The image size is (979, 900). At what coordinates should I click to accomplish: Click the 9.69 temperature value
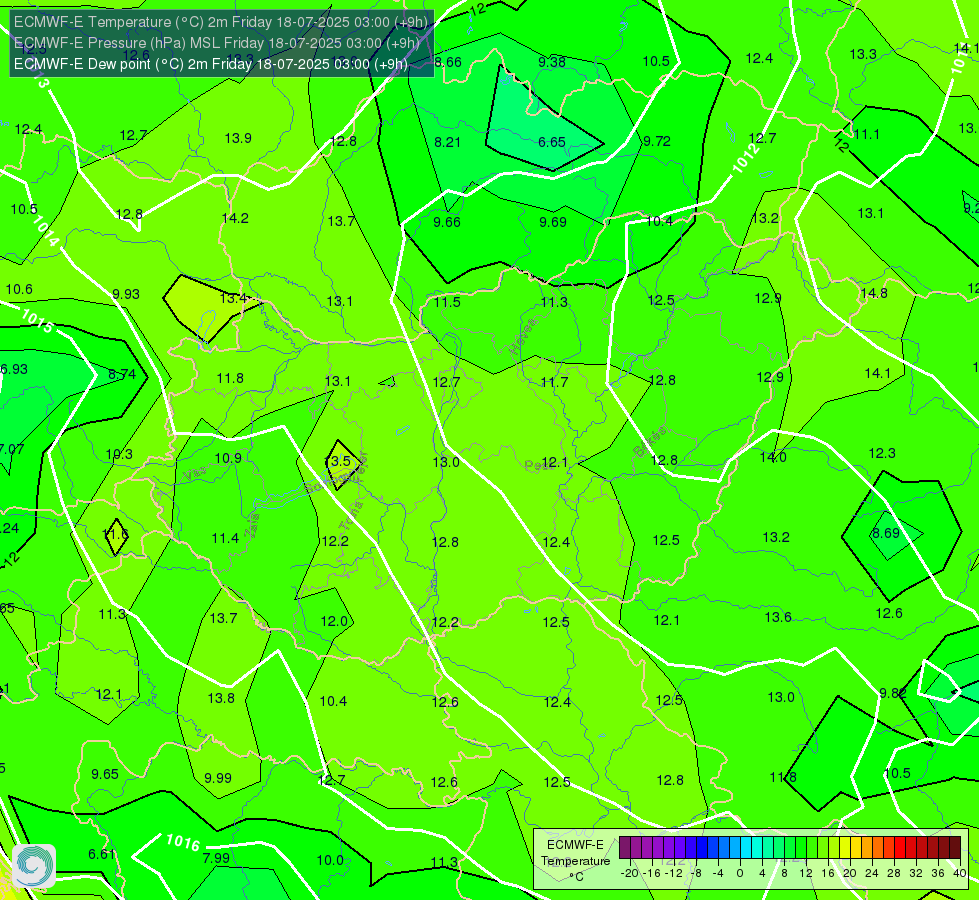[553, 222]
